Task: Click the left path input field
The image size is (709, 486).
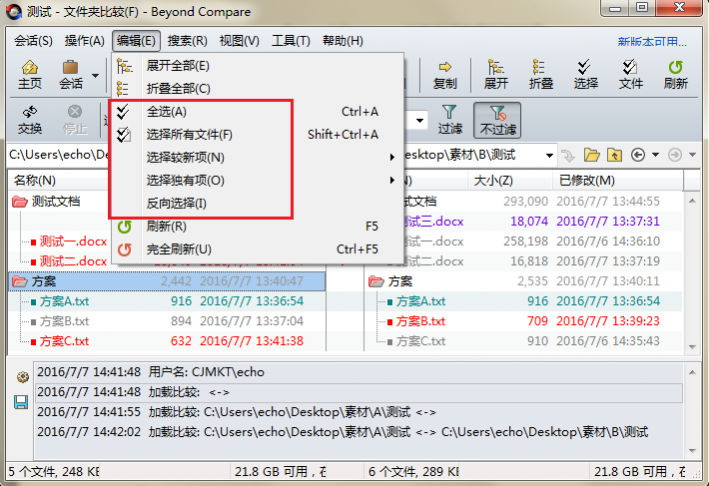Action: click(59, 155)
